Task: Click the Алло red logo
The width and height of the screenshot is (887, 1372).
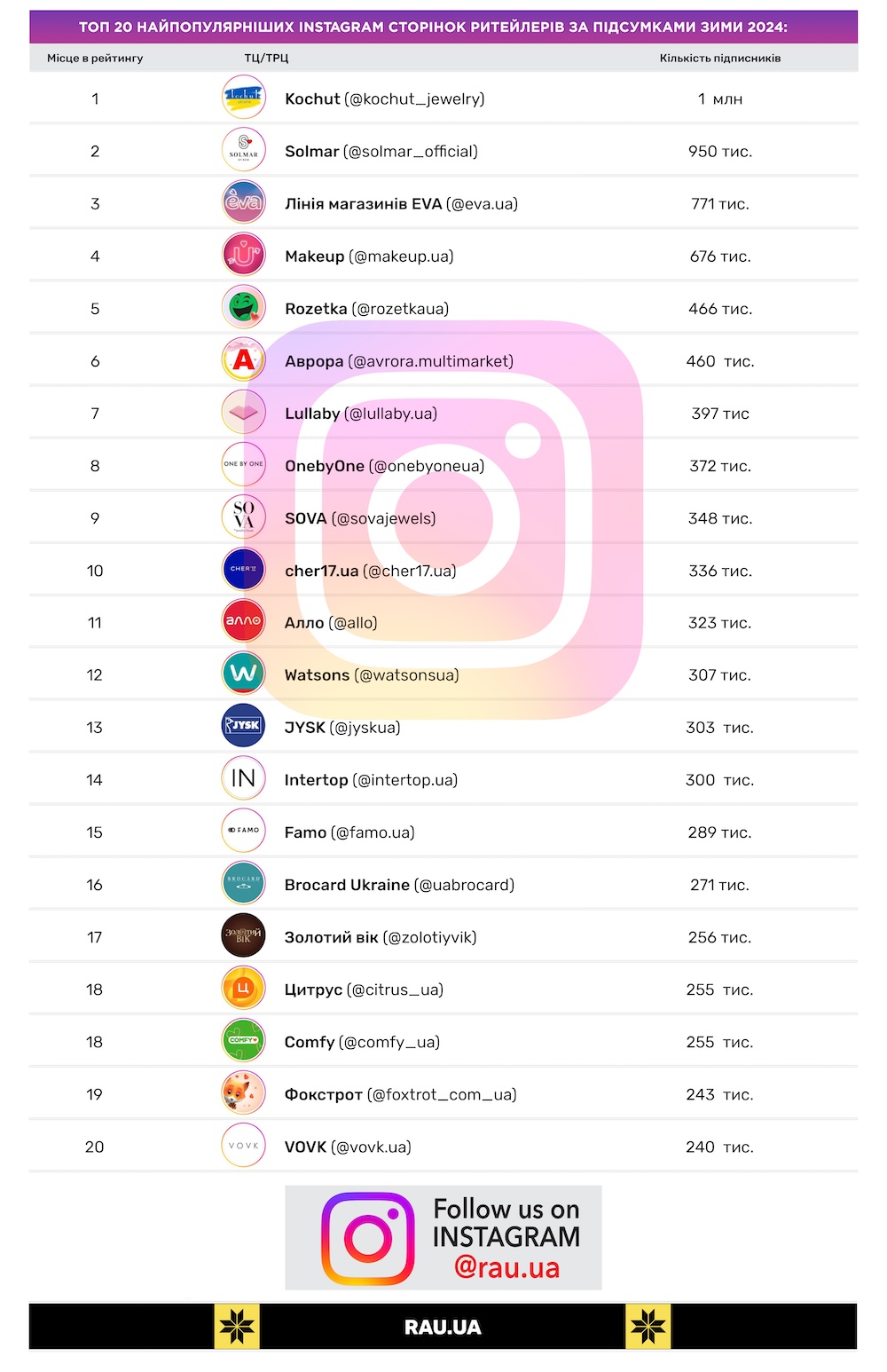Action: pyautogui.click(x=243, y=621)
